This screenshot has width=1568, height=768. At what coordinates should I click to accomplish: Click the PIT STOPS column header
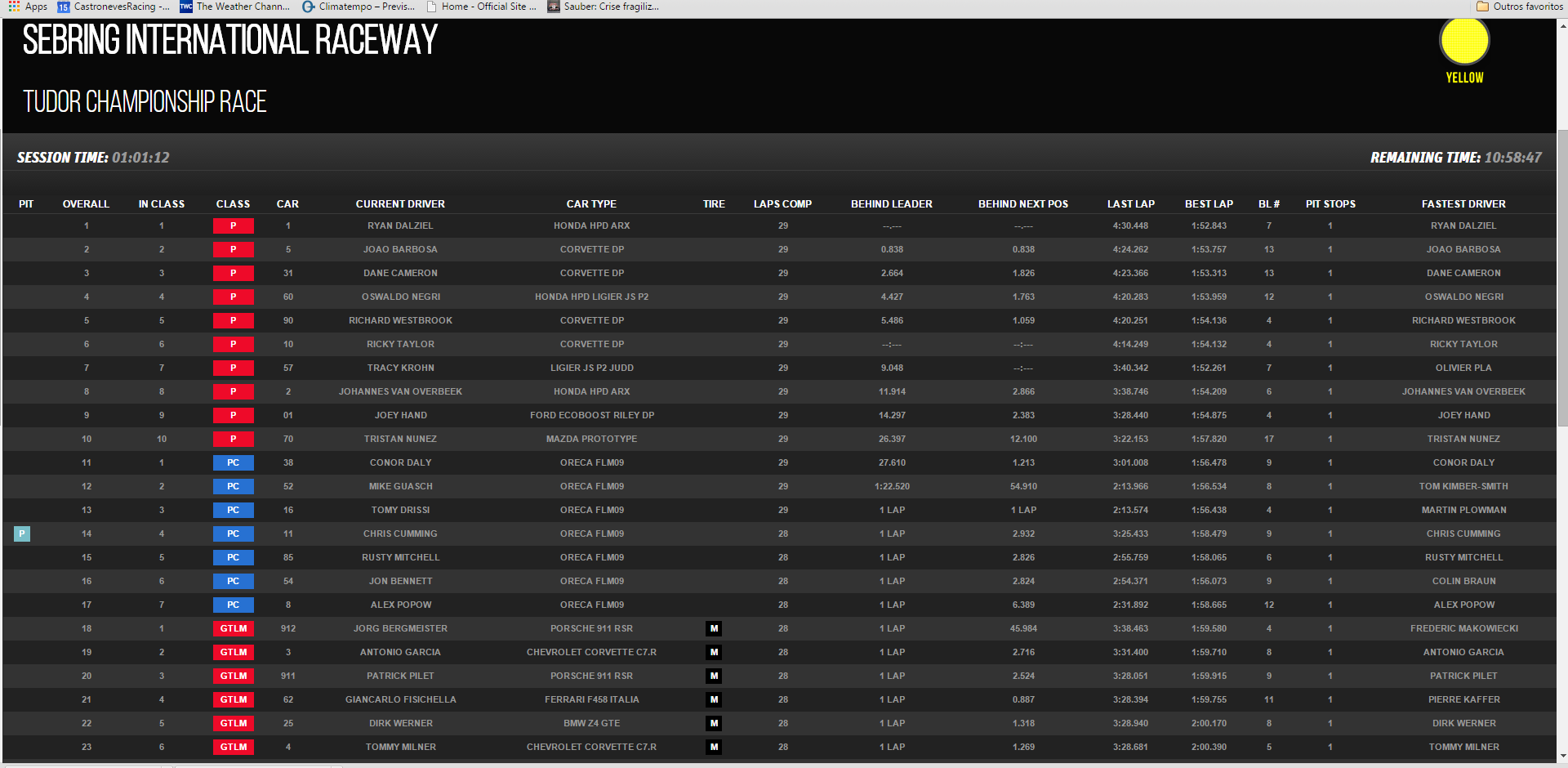(1330, 203)
